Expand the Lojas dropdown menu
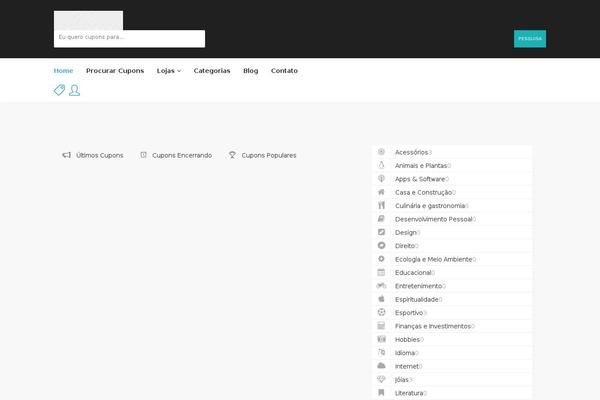 (x=169, y=71)
